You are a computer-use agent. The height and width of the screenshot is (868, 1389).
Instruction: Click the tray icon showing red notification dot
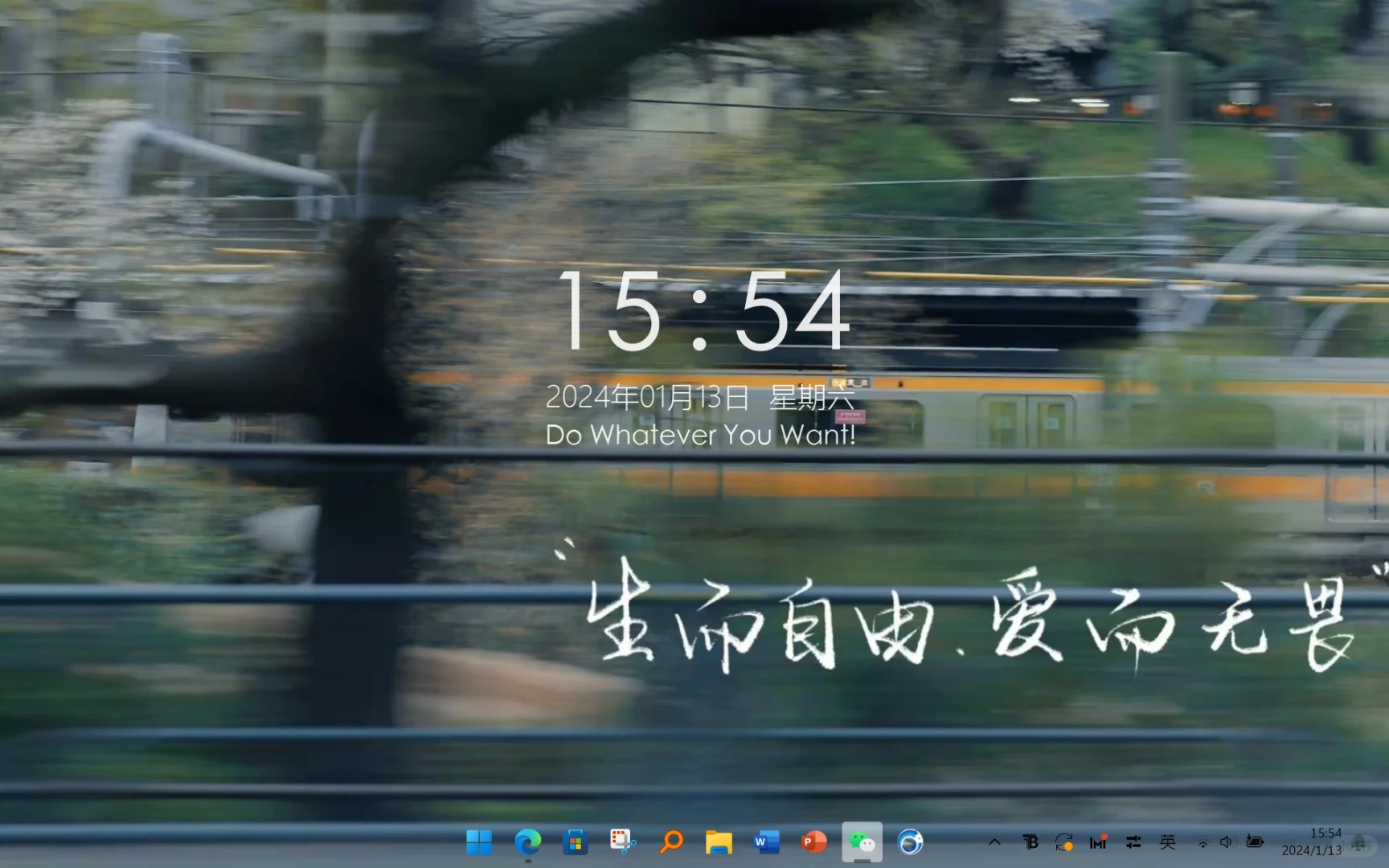pyautogui.click(x=1097, y=842)
